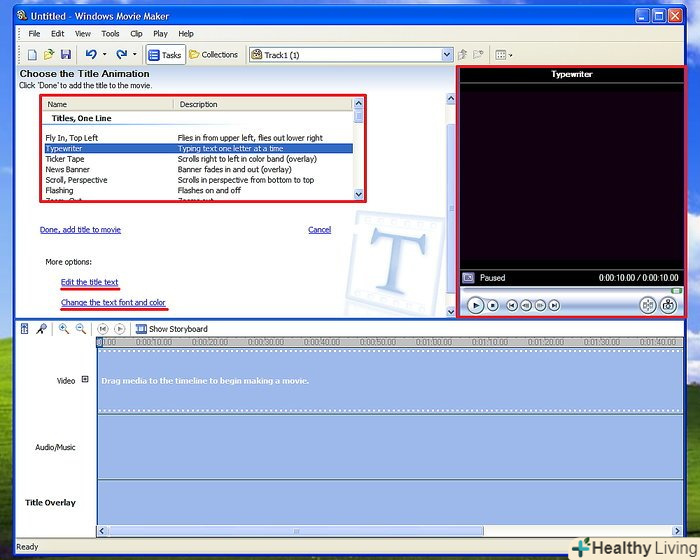This screenshot has width=700, height=560.
Task: Click task pane scrollbar up arrow
Action: (451, 98)
